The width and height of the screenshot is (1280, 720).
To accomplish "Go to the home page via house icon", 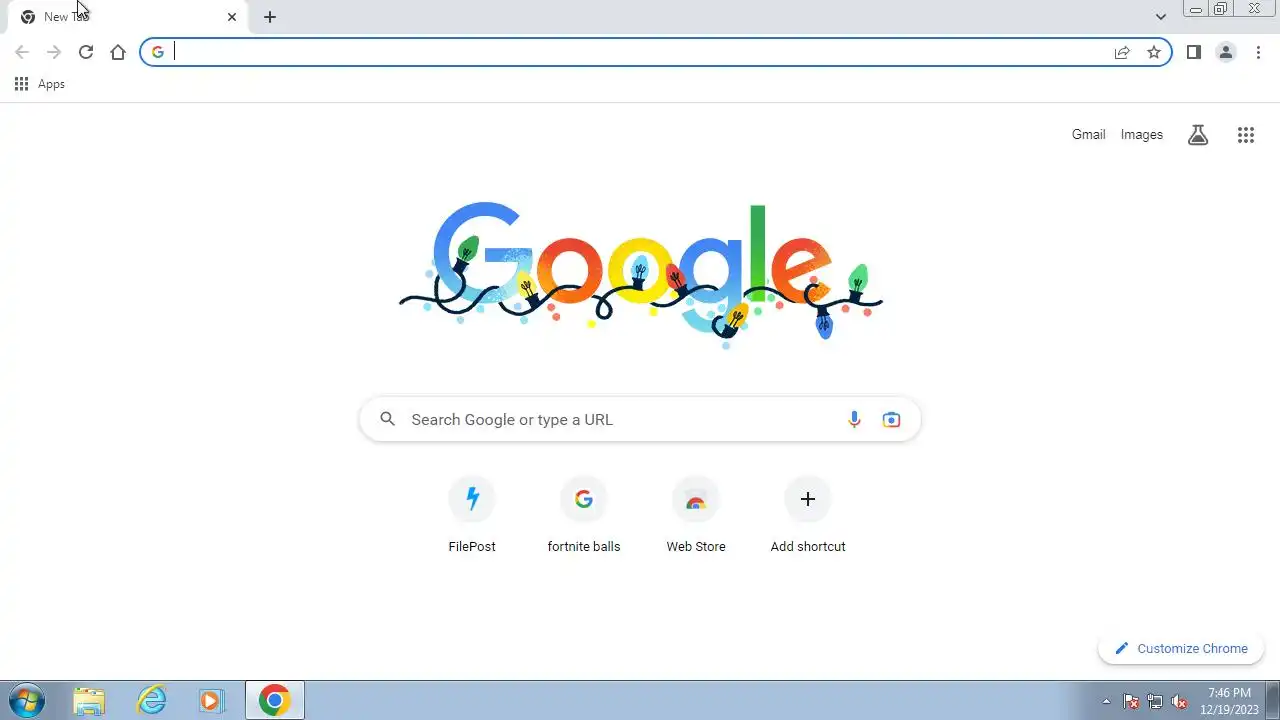I will [x=118, y=52].
